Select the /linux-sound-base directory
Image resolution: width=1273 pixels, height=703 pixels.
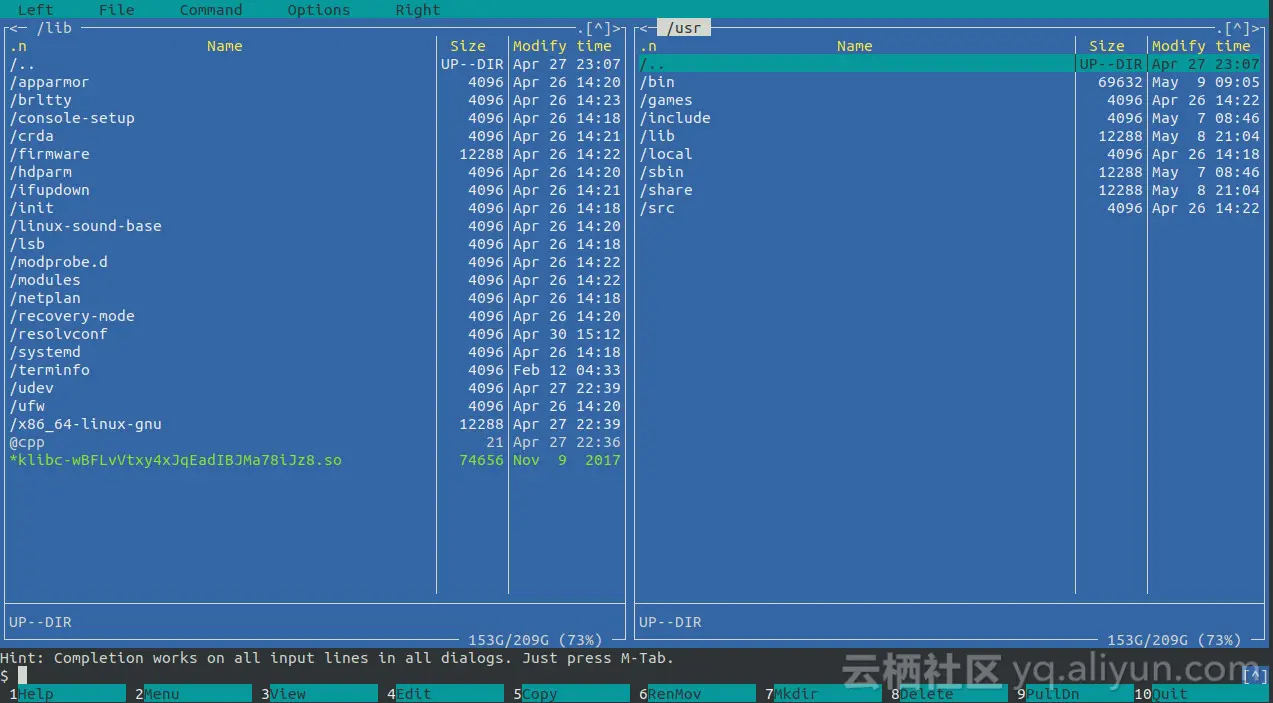pyautogui.click(x=315, y=226)
